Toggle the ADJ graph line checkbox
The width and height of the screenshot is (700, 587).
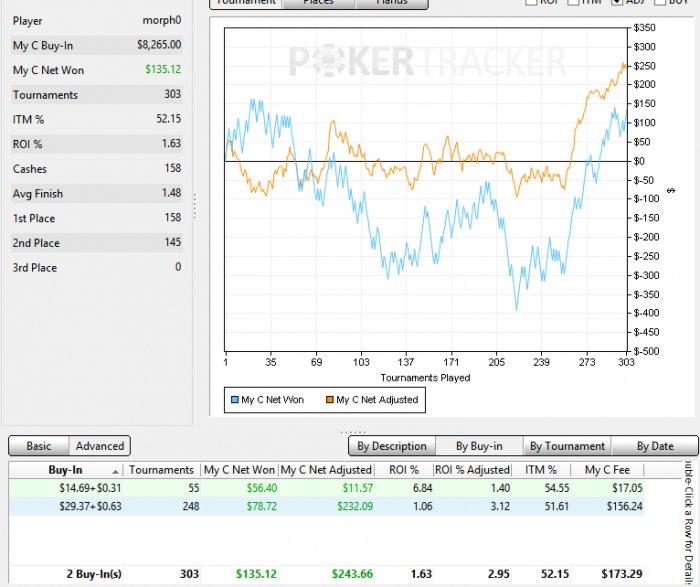coord(617,2)
